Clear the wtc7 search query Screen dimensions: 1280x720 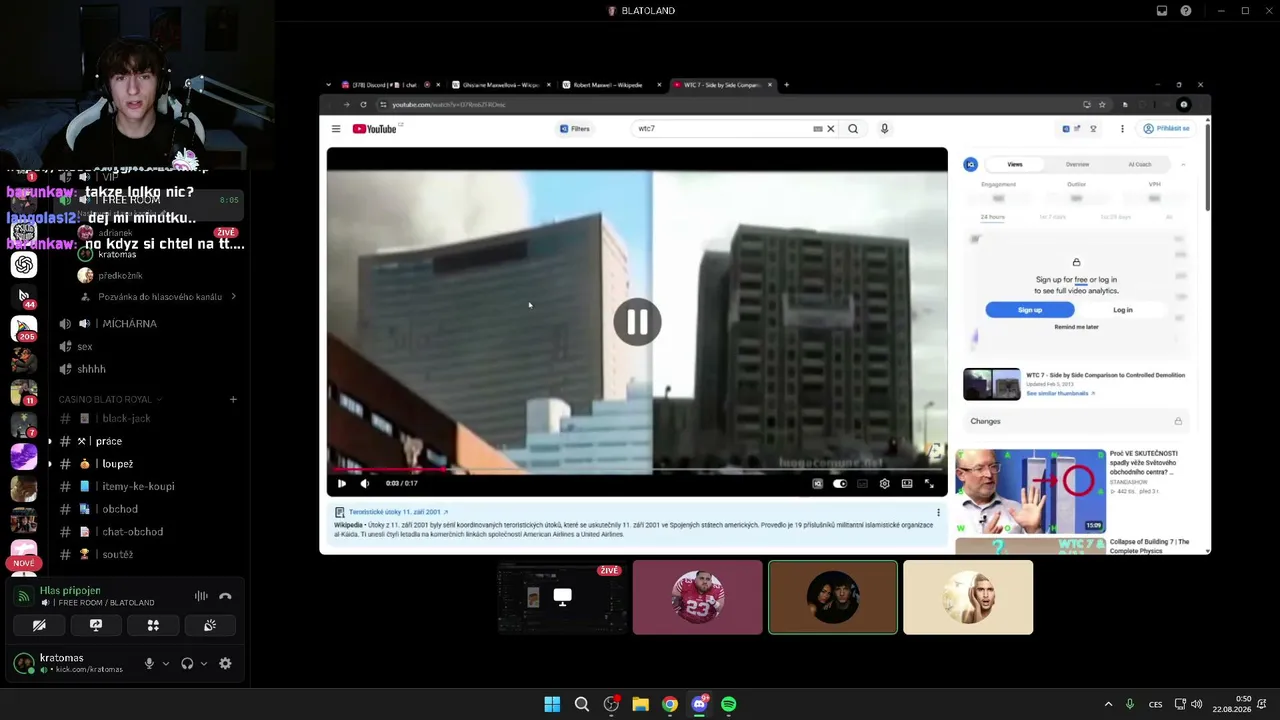(x=830, y=129)
